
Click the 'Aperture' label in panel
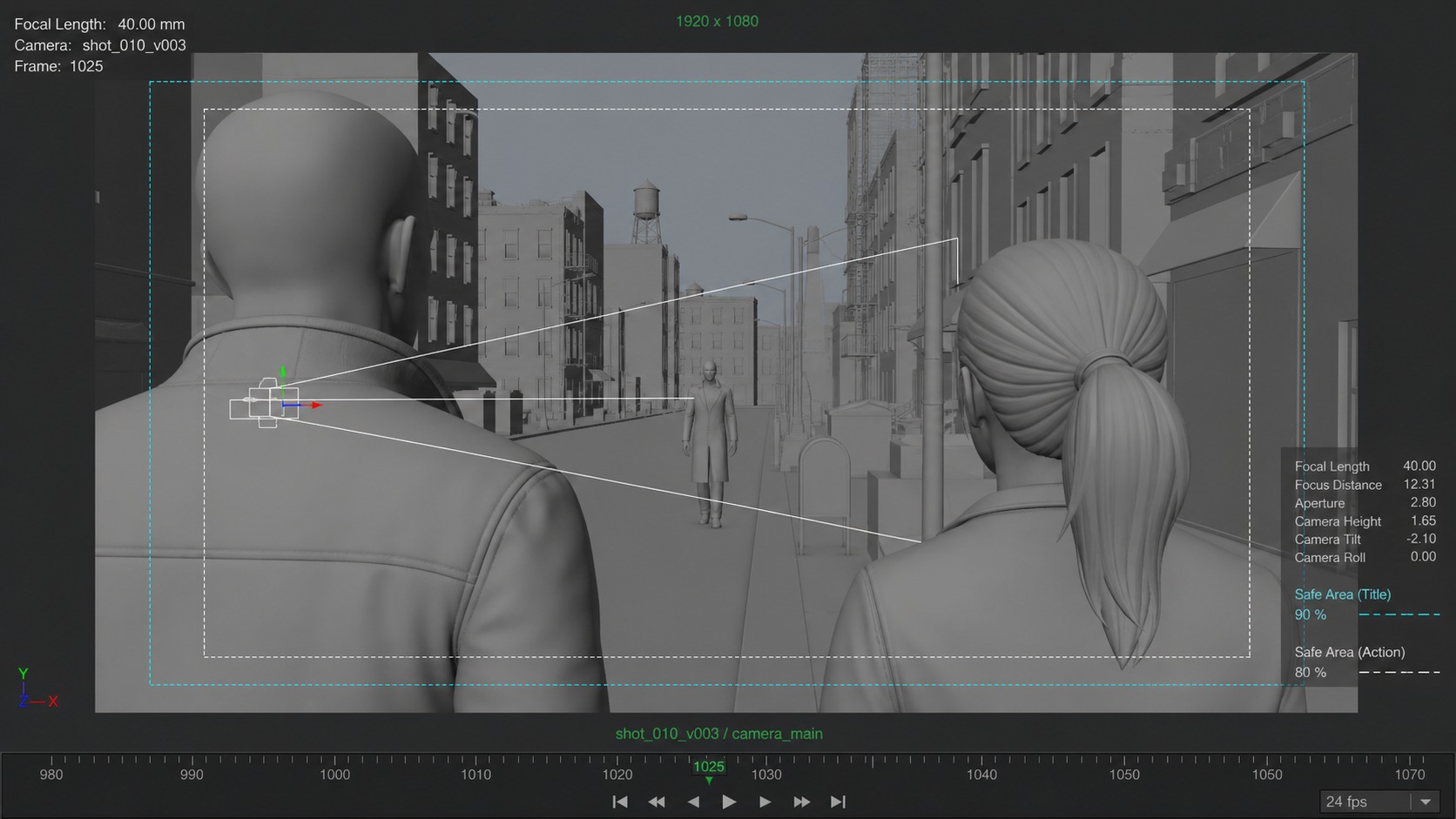1319,503
